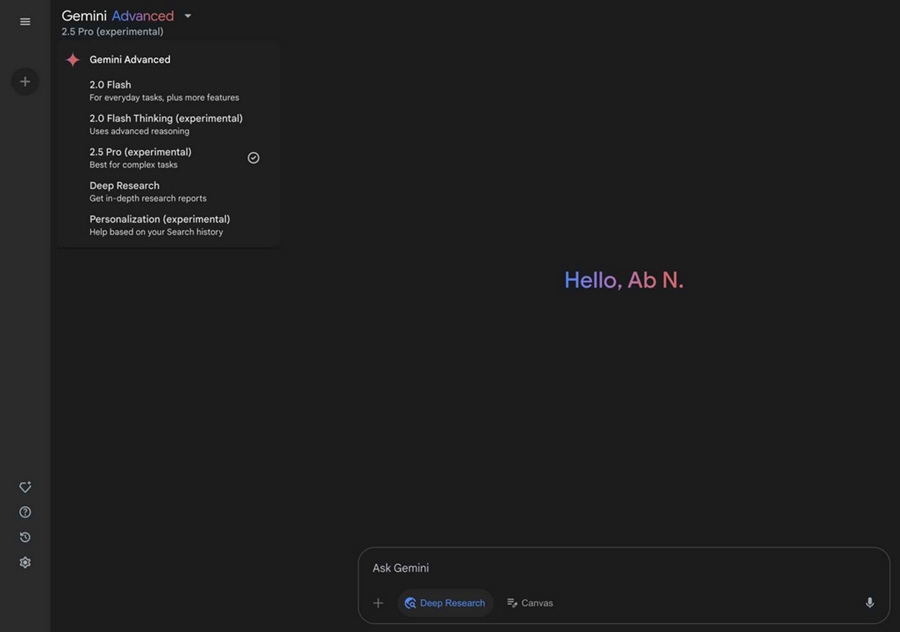Screen dimensions: 900x632
Task: Open the Activity history icon
Action: [25, 537]
